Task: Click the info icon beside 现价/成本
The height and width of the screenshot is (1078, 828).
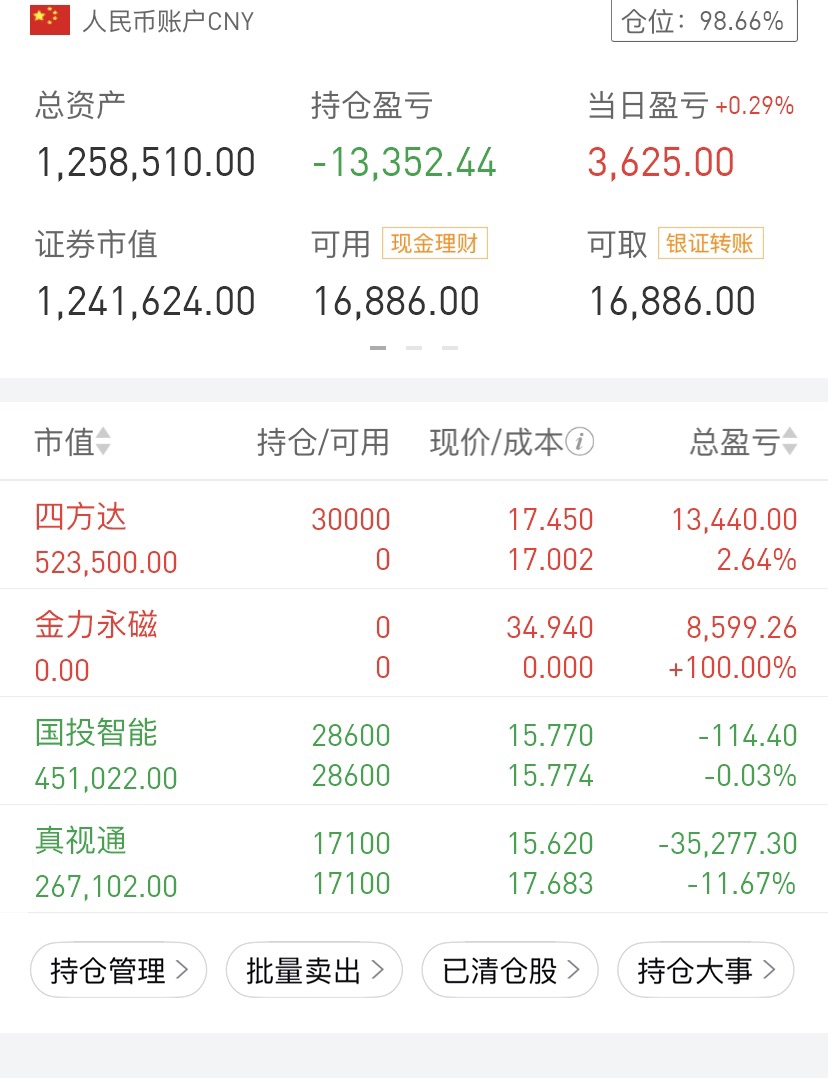Action: pos(580,441)
